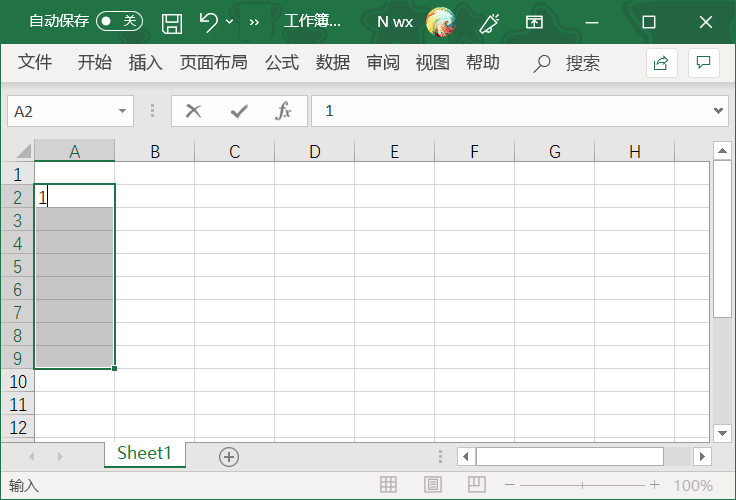Viewport: 736px width, 500px height.
Task: Click the next sheet navigation arrow
Action: 60,456
